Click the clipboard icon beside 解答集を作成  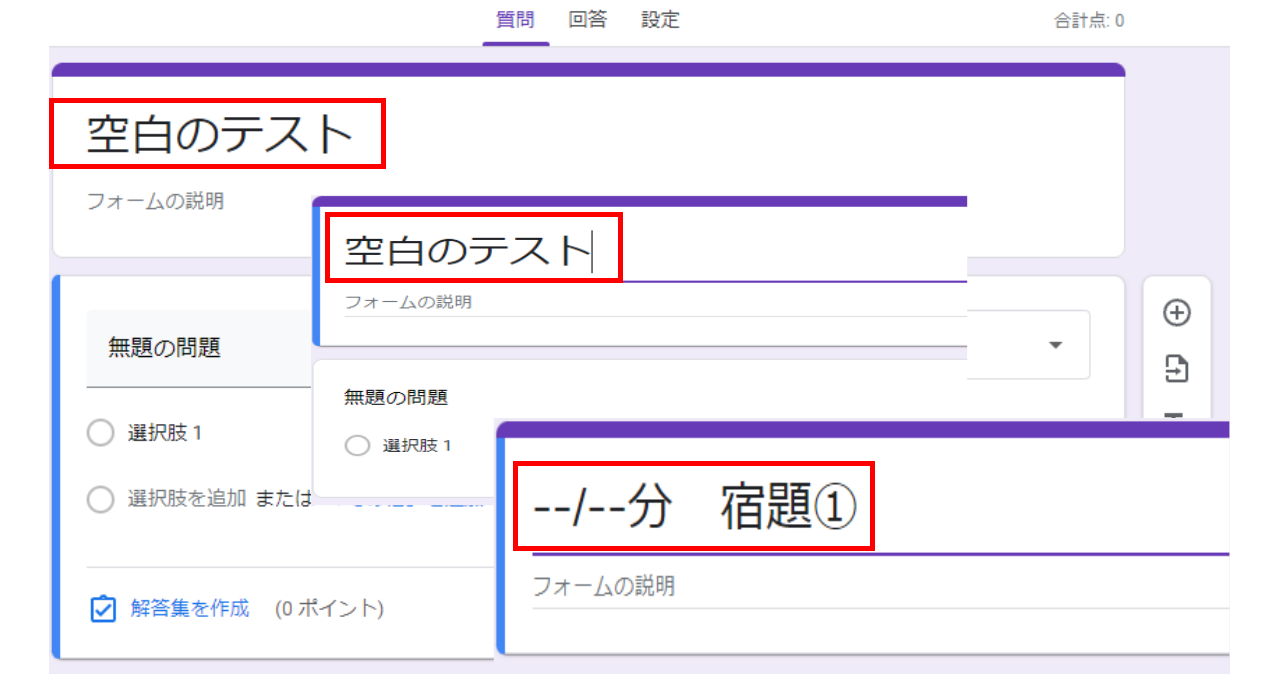tap(103, 609)
